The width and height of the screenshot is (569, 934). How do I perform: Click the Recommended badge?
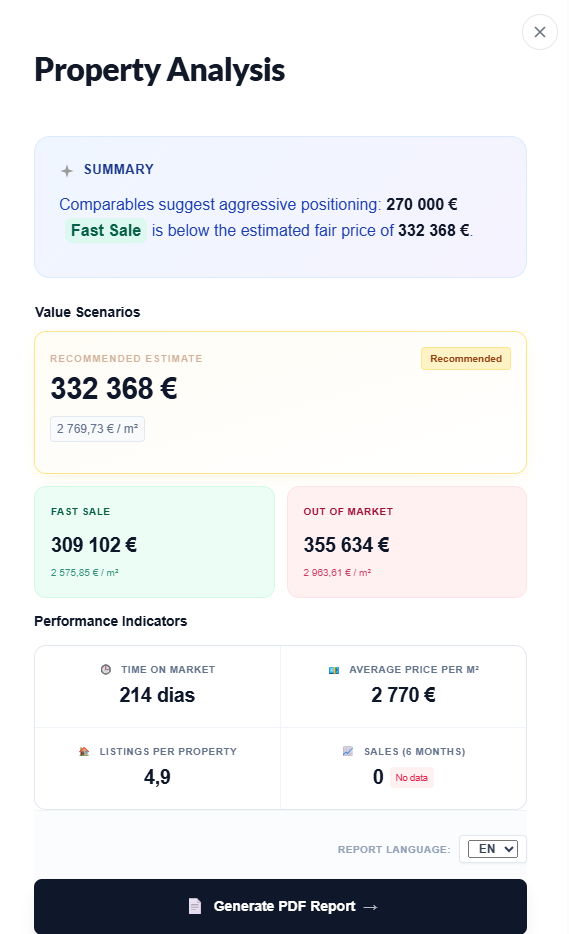click(466, 359)
